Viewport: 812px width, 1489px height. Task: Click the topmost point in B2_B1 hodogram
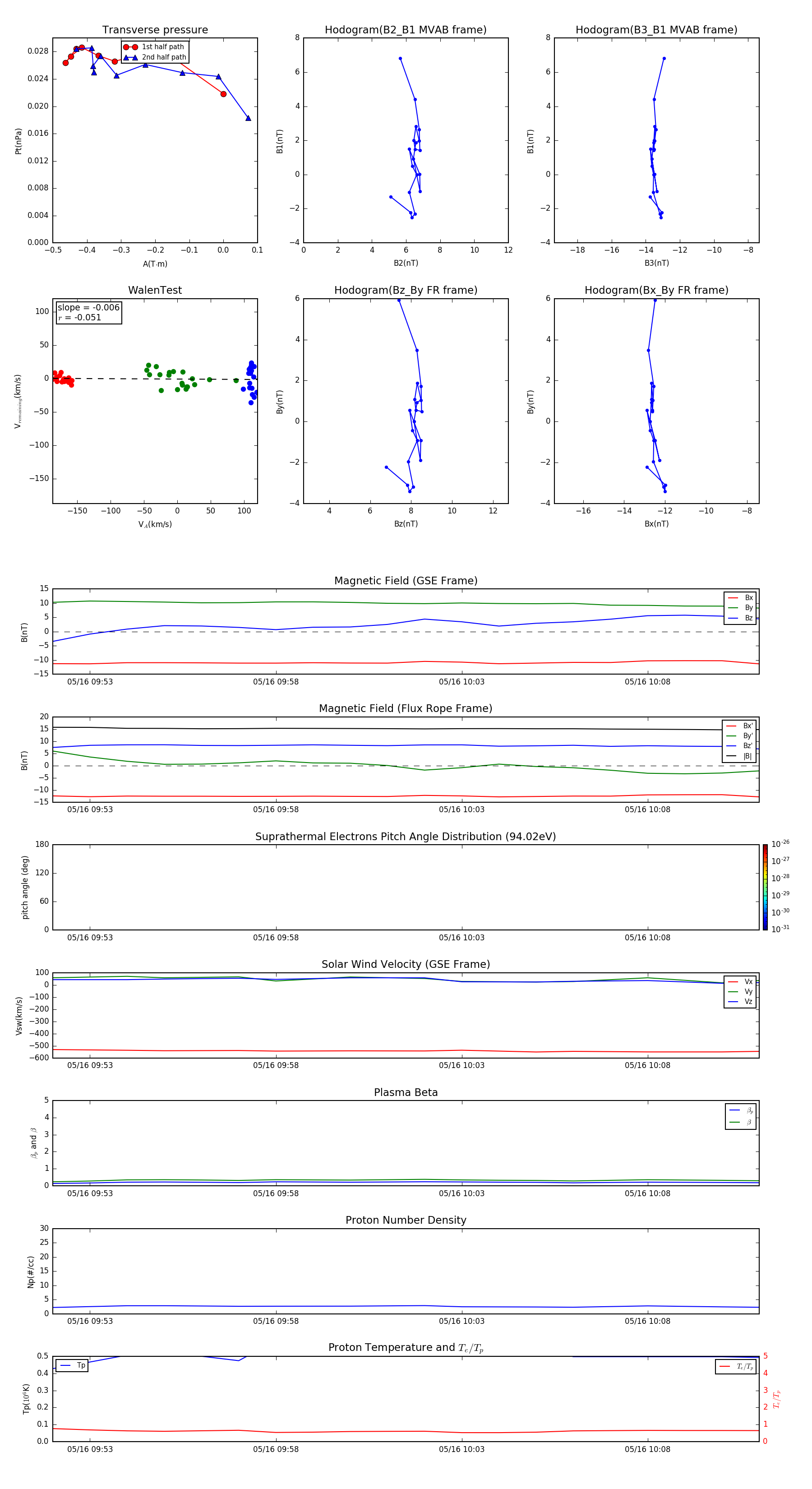coord(400,58)
